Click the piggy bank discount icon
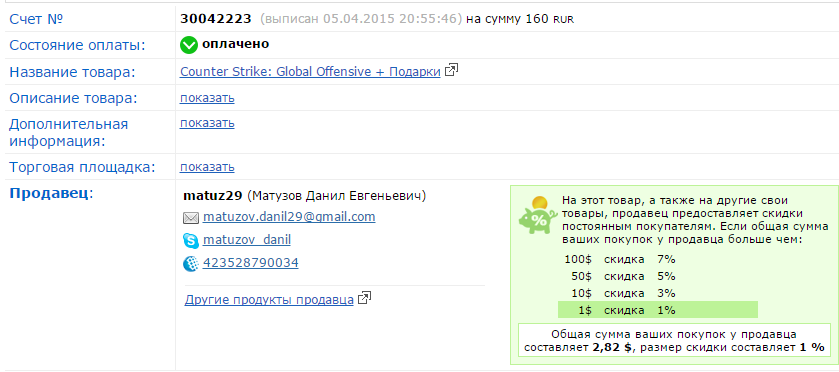Screen dimensions: 839x372 [538, 215]
